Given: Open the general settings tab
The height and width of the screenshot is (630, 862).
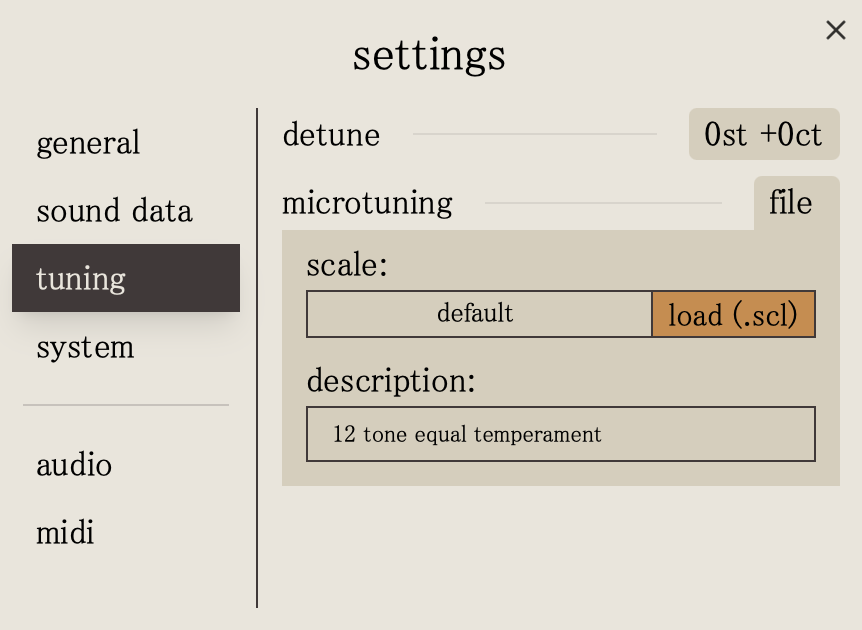Looking at the screenshot, I should pos(88,143).
